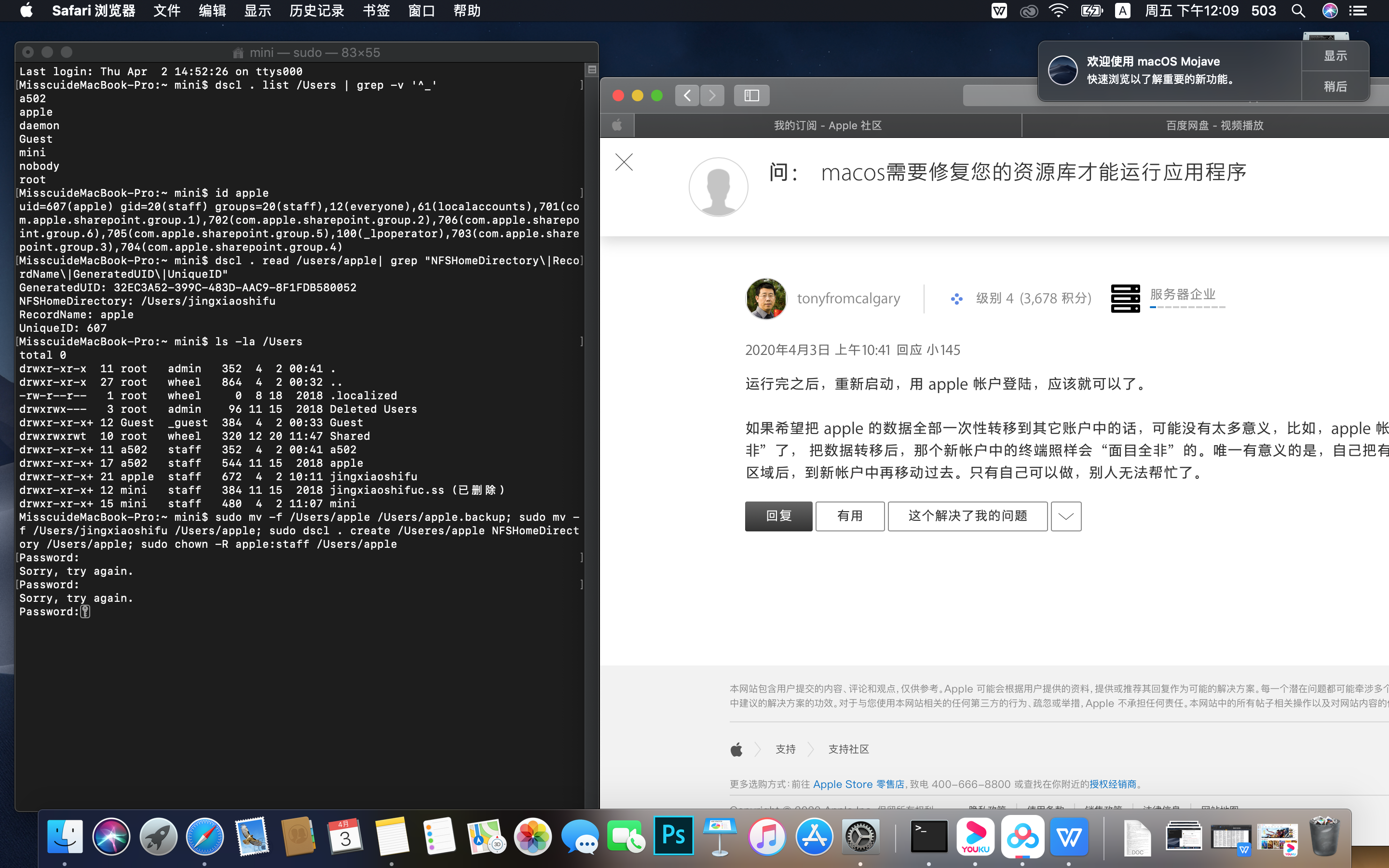Click the terminal window scrollbar track
This screenshot has height=868, width=1389.
592,402
